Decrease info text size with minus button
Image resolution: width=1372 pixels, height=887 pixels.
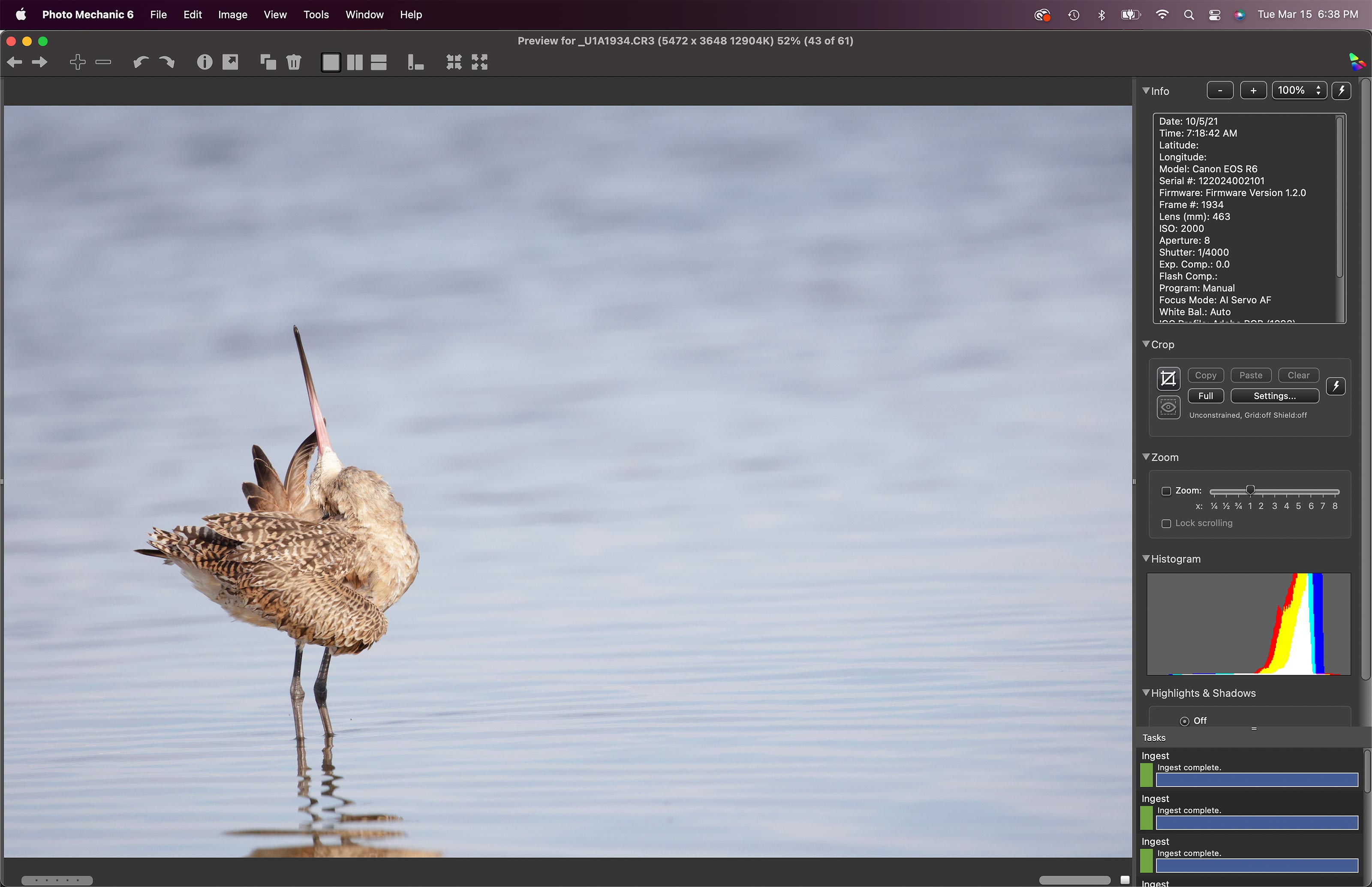[x=1220, y=90]
